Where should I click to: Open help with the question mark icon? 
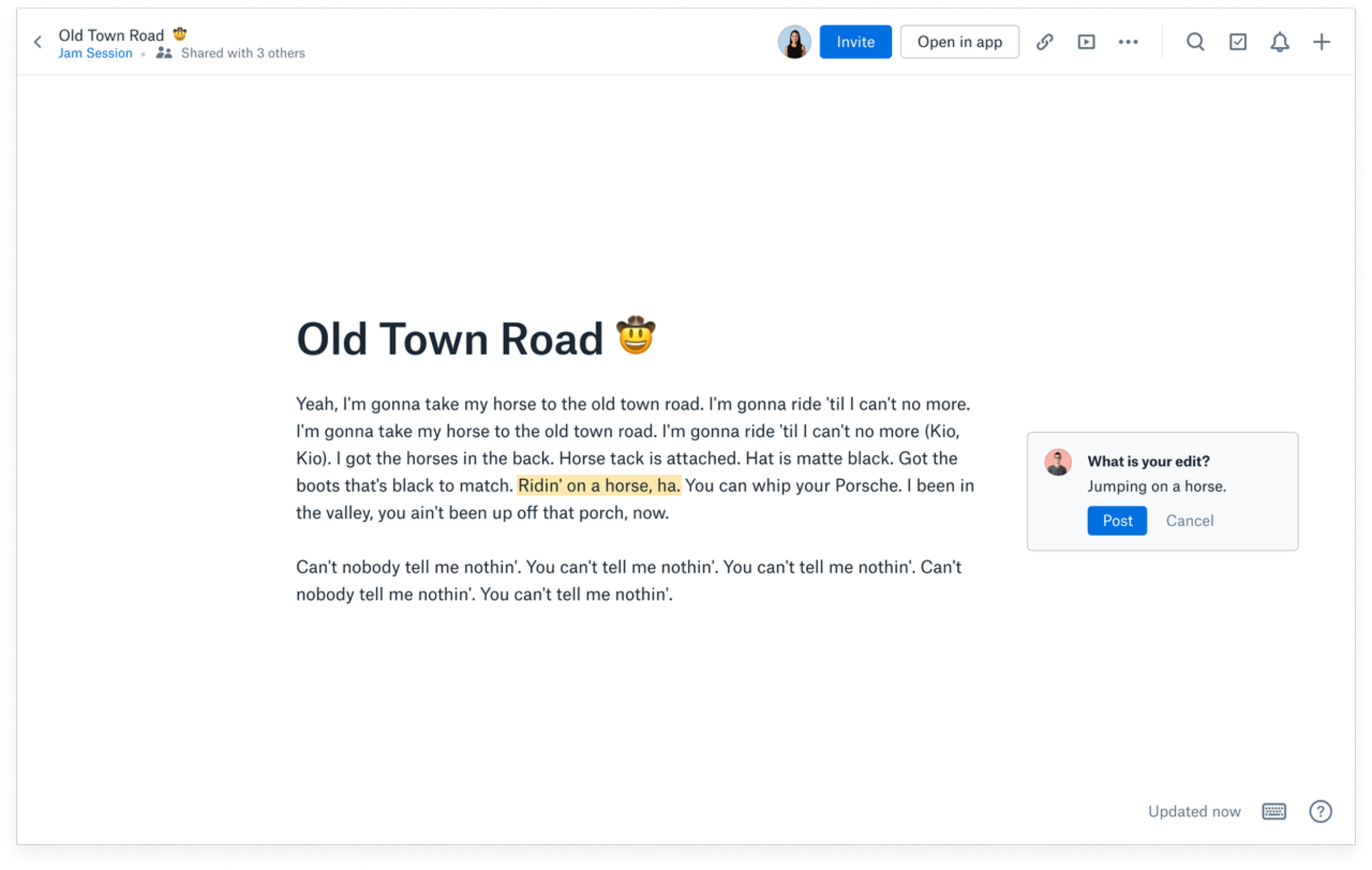coord(1320,811)
